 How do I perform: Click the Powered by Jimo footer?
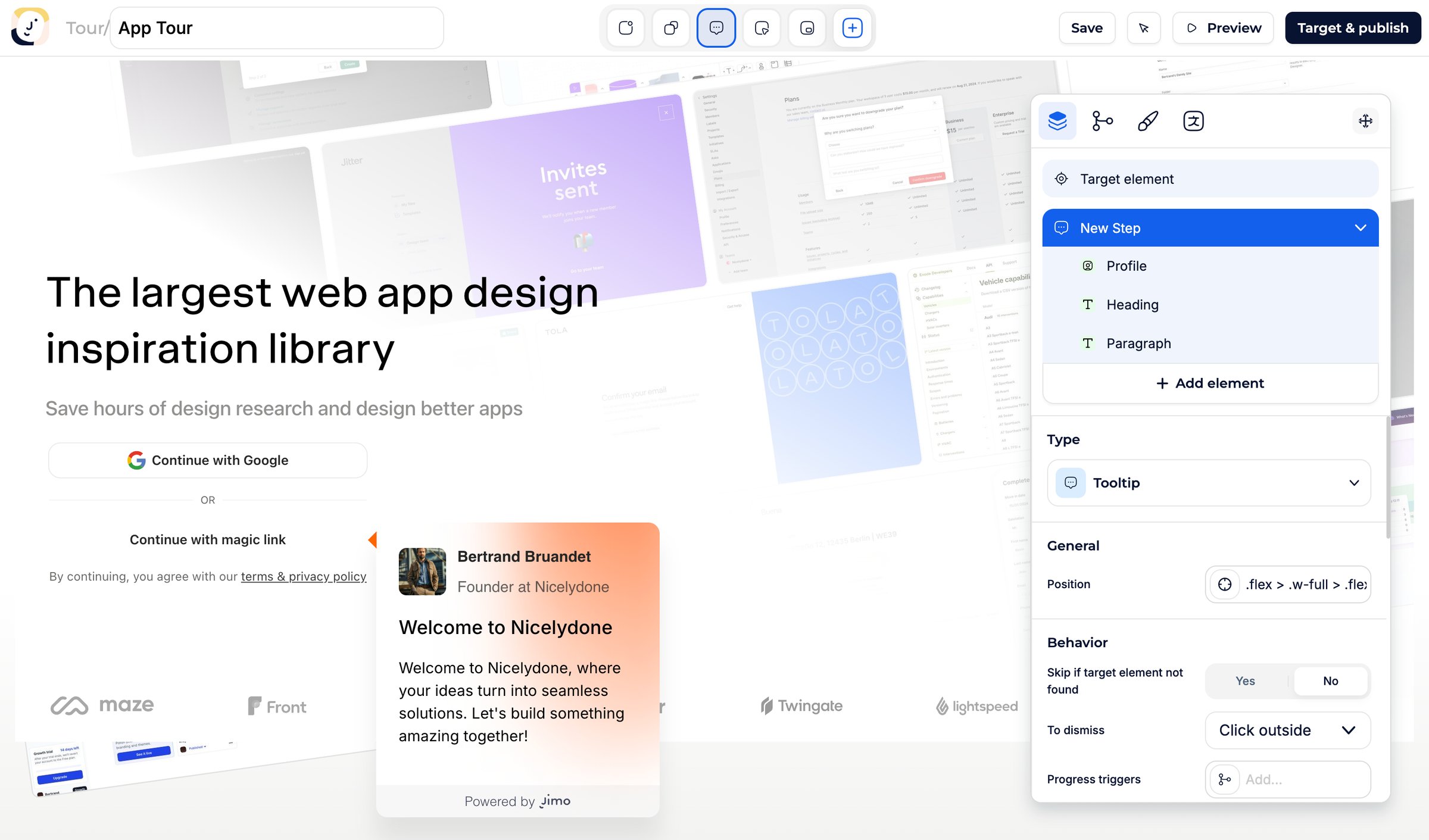(x=517, y=801)
